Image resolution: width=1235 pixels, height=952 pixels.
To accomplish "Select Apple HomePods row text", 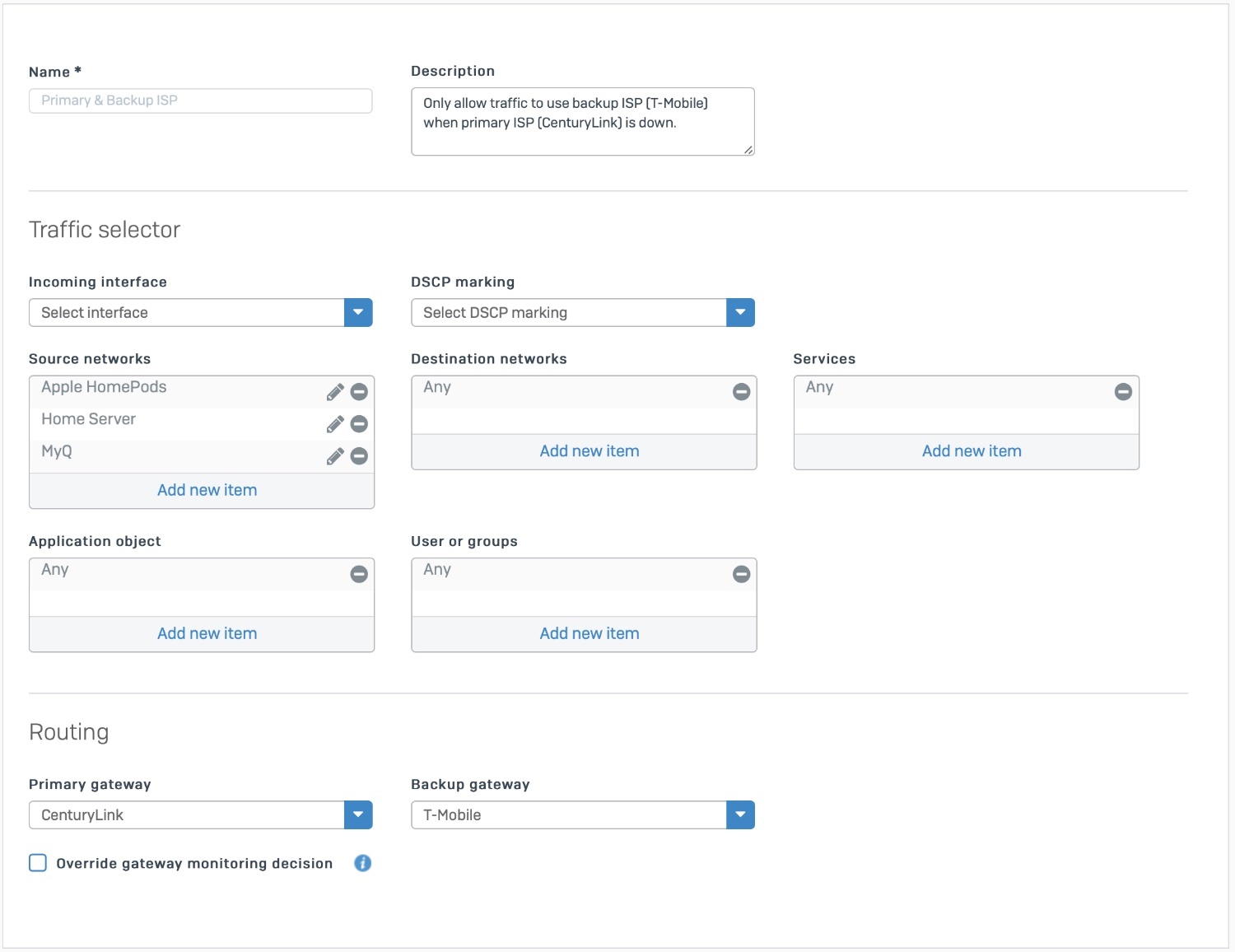I will [x=104, y=387].
